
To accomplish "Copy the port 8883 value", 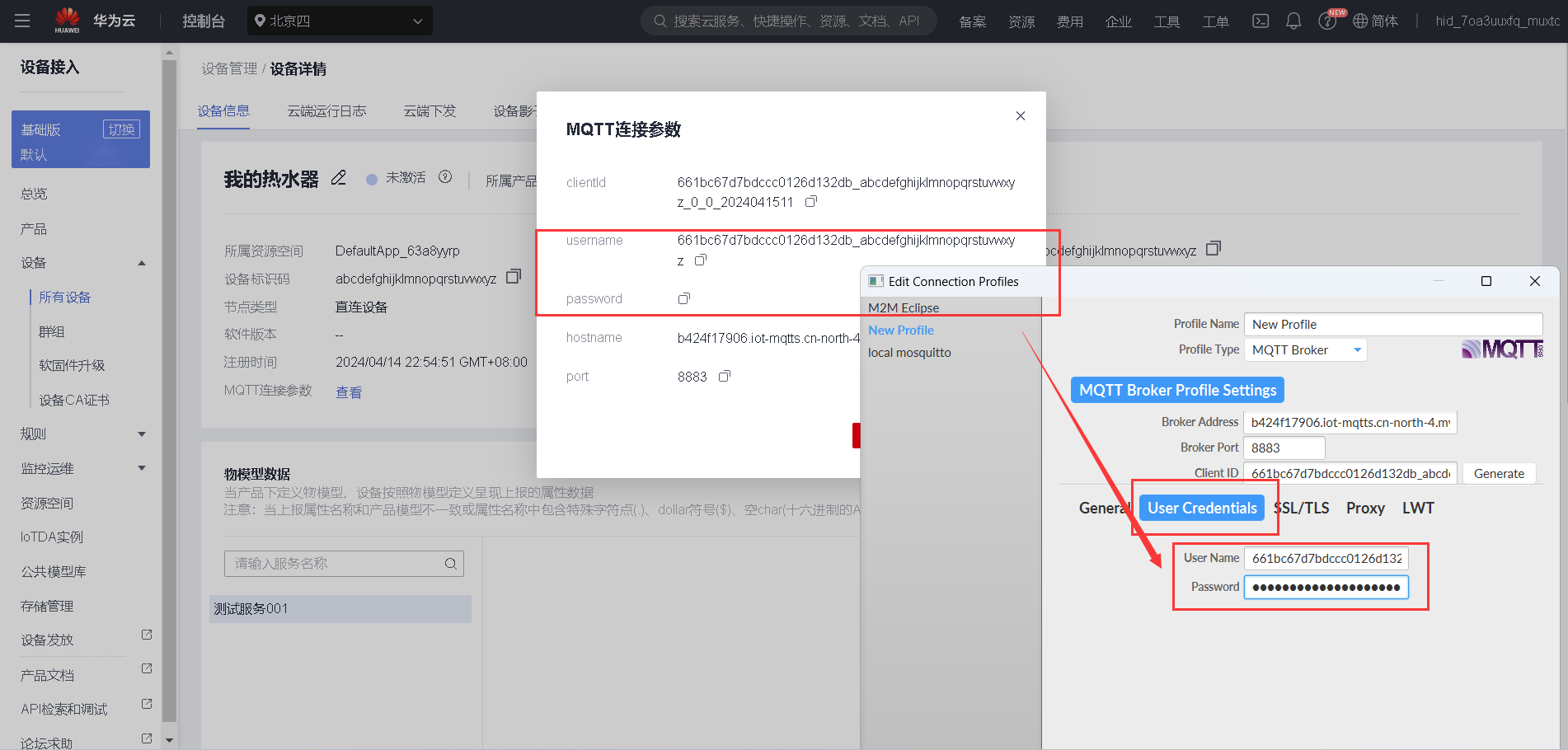I will click(x=725, y=376).
